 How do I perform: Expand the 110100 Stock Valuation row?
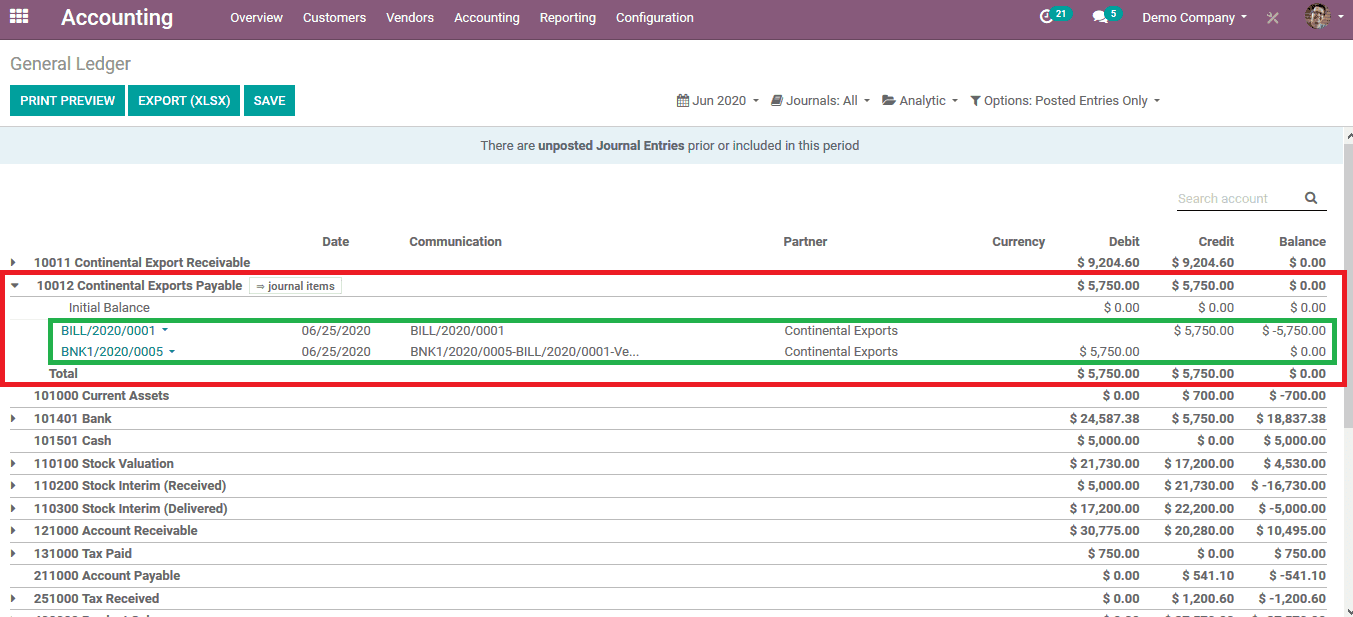tap(13, 464)
